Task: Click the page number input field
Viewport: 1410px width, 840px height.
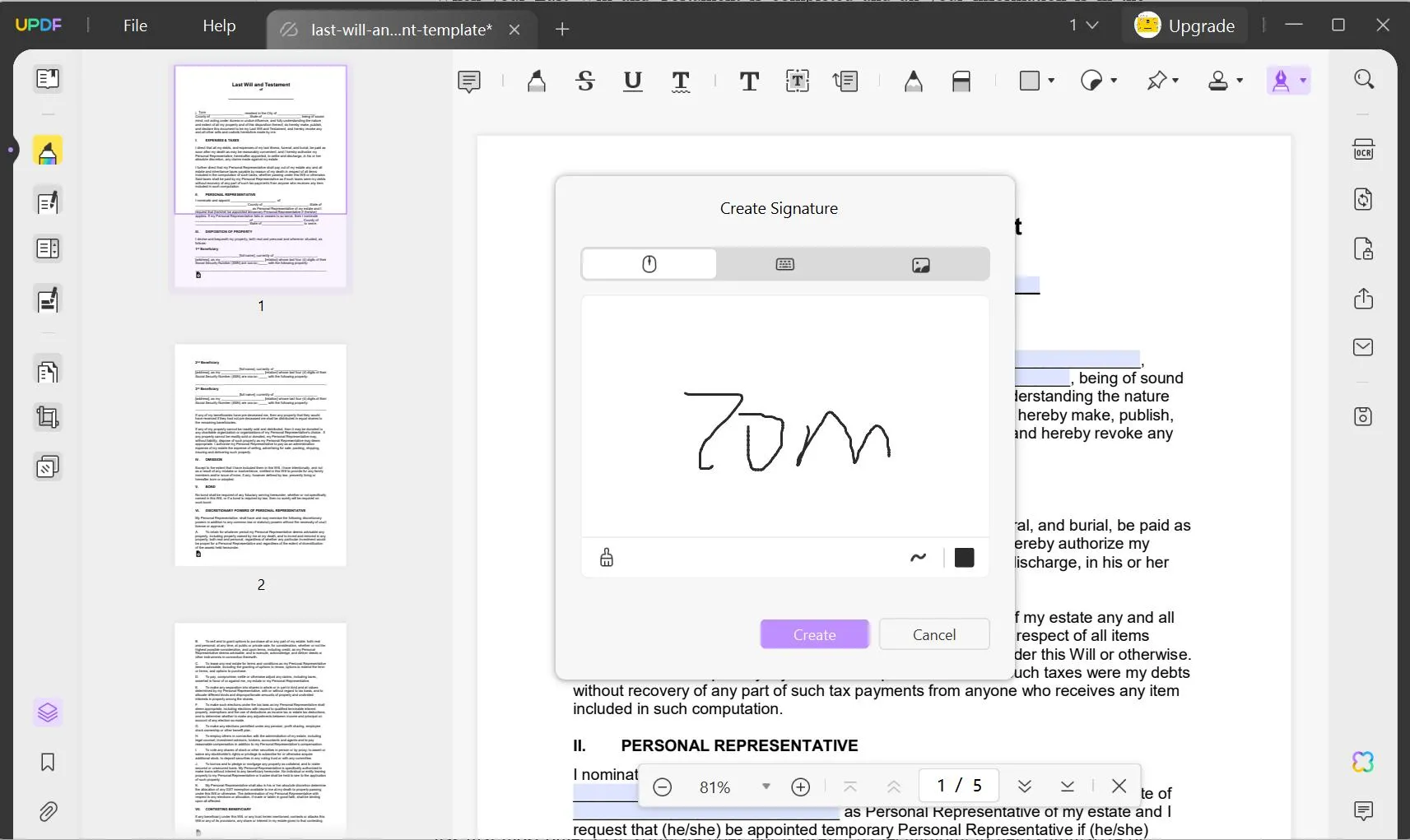Action: 958,786
